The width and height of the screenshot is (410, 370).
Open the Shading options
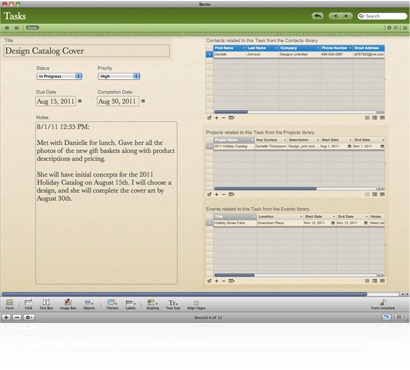(153, 304)
